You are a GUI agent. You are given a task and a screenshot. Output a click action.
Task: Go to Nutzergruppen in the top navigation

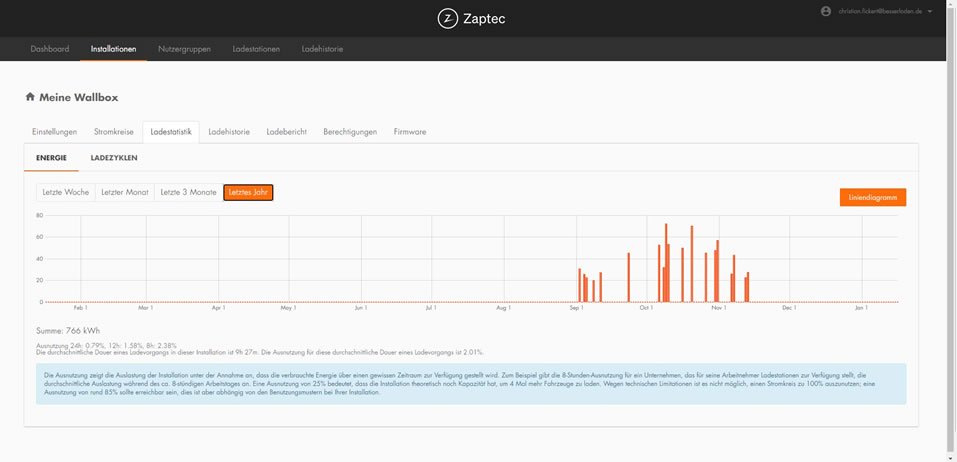point(184,49)
